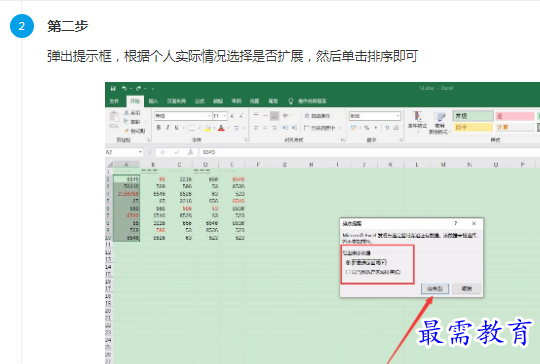The image size is (540, 364).
Task: Click the Paste clipboard icon
Action: pos(114,117)
